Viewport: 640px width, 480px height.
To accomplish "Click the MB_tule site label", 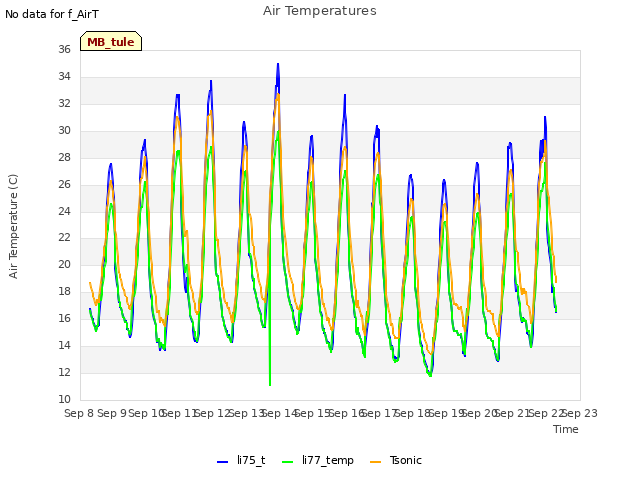I will (111, 42).
